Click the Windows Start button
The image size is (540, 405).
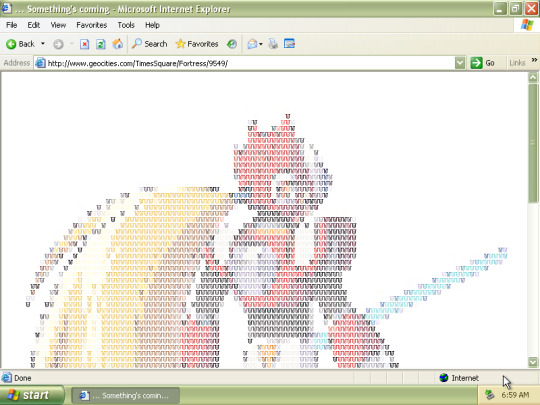coord(32,395)
